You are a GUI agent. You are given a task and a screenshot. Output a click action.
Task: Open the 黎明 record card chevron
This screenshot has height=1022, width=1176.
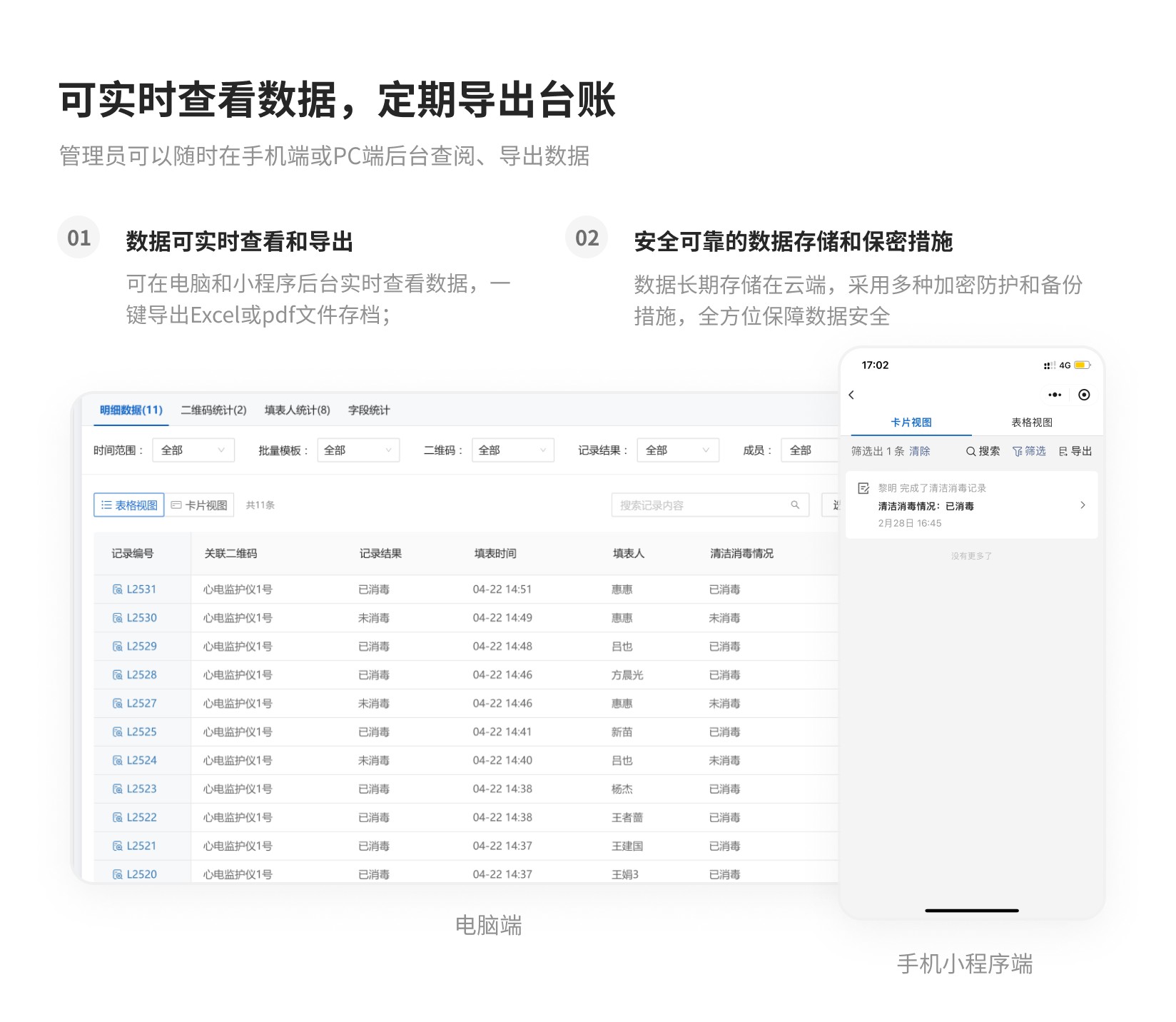[x=1083, y=505]
